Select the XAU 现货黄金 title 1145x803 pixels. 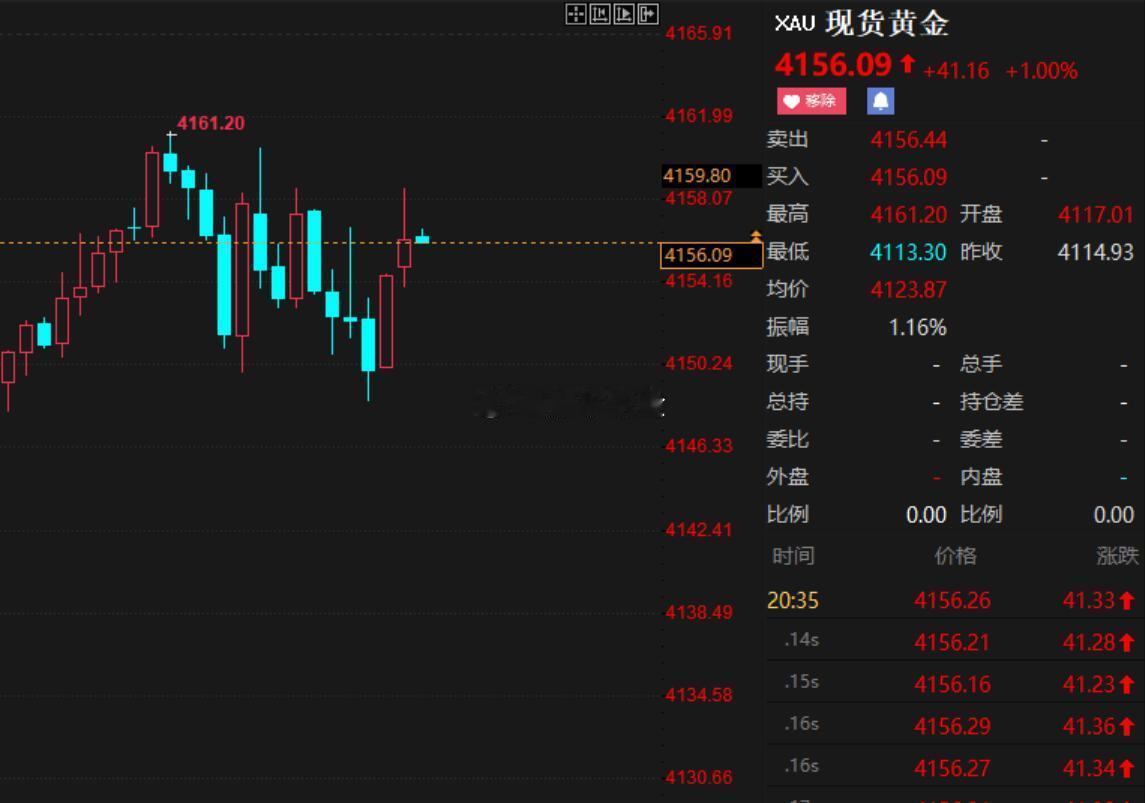tap(861, 23)
